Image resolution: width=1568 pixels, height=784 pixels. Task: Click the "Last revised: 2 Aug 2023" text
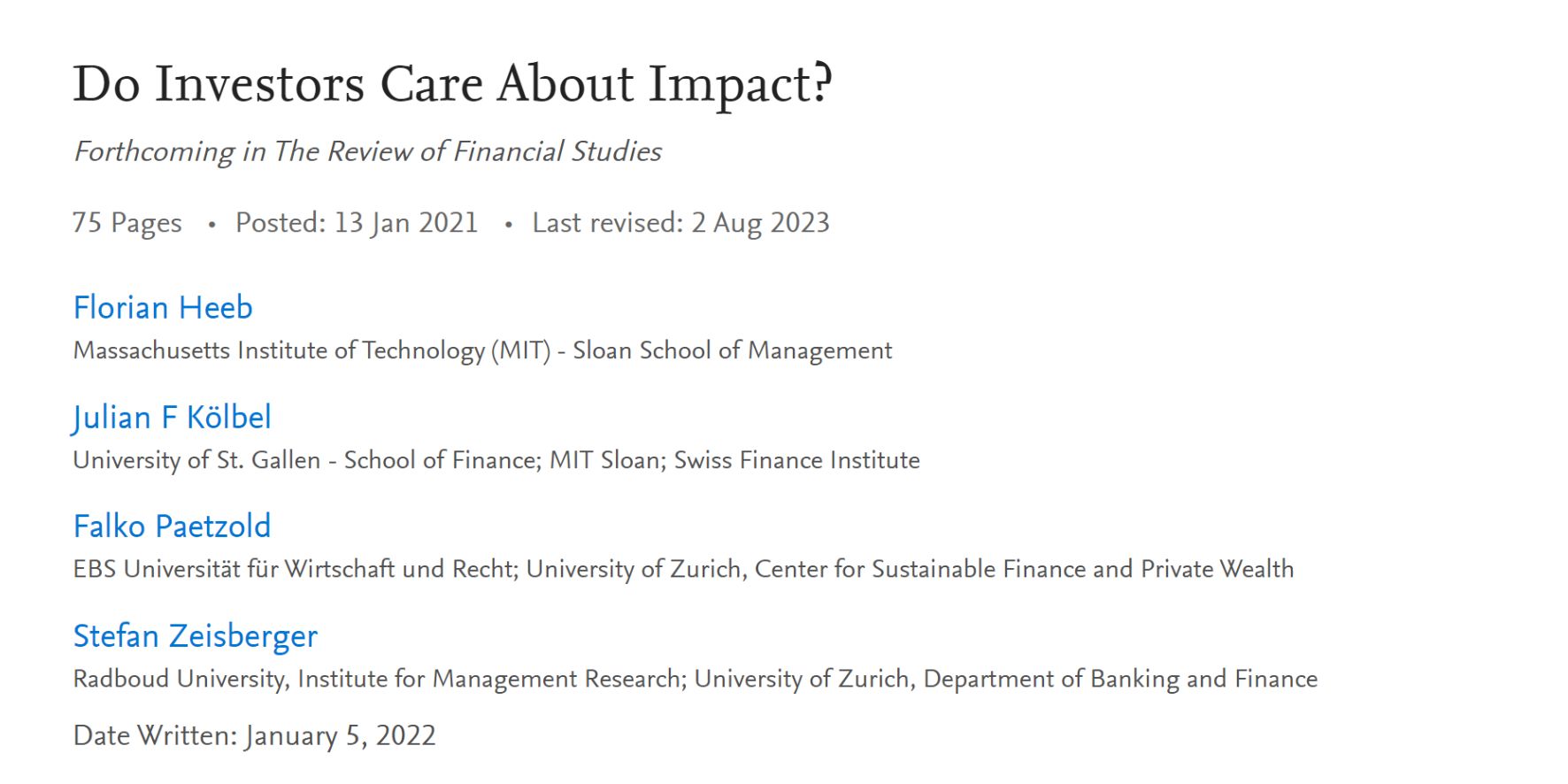(680, 223)
